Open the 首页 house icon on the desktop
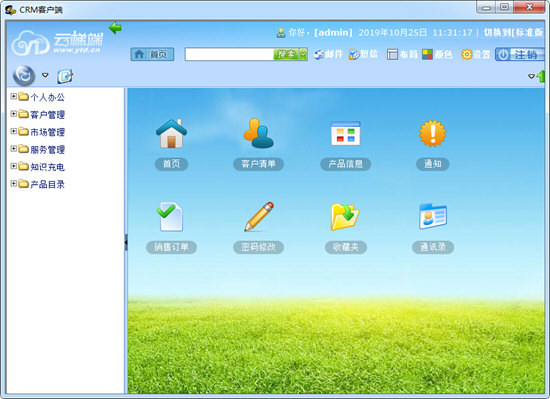This screenshot has height=399, width=550. pyautogui.click(x=171, y=134)
